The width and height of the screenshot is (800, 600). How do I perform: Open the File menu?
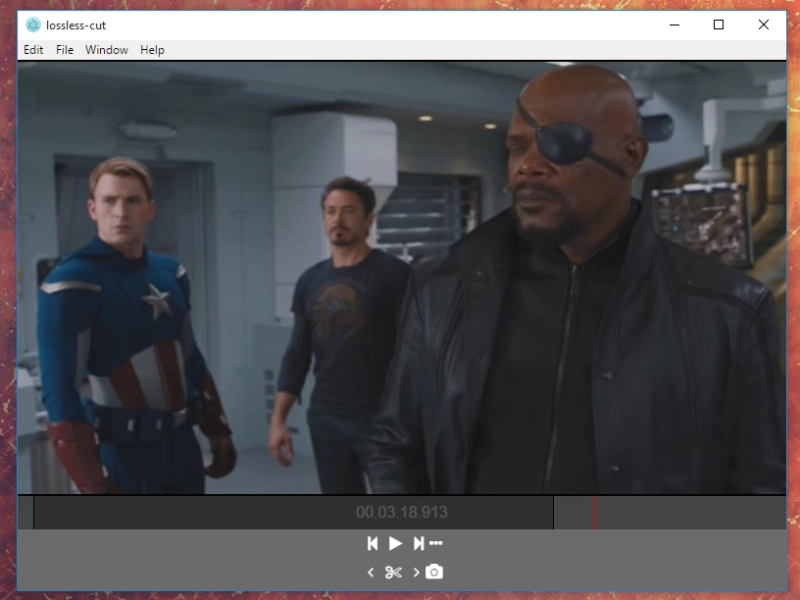tap(65, 50)
